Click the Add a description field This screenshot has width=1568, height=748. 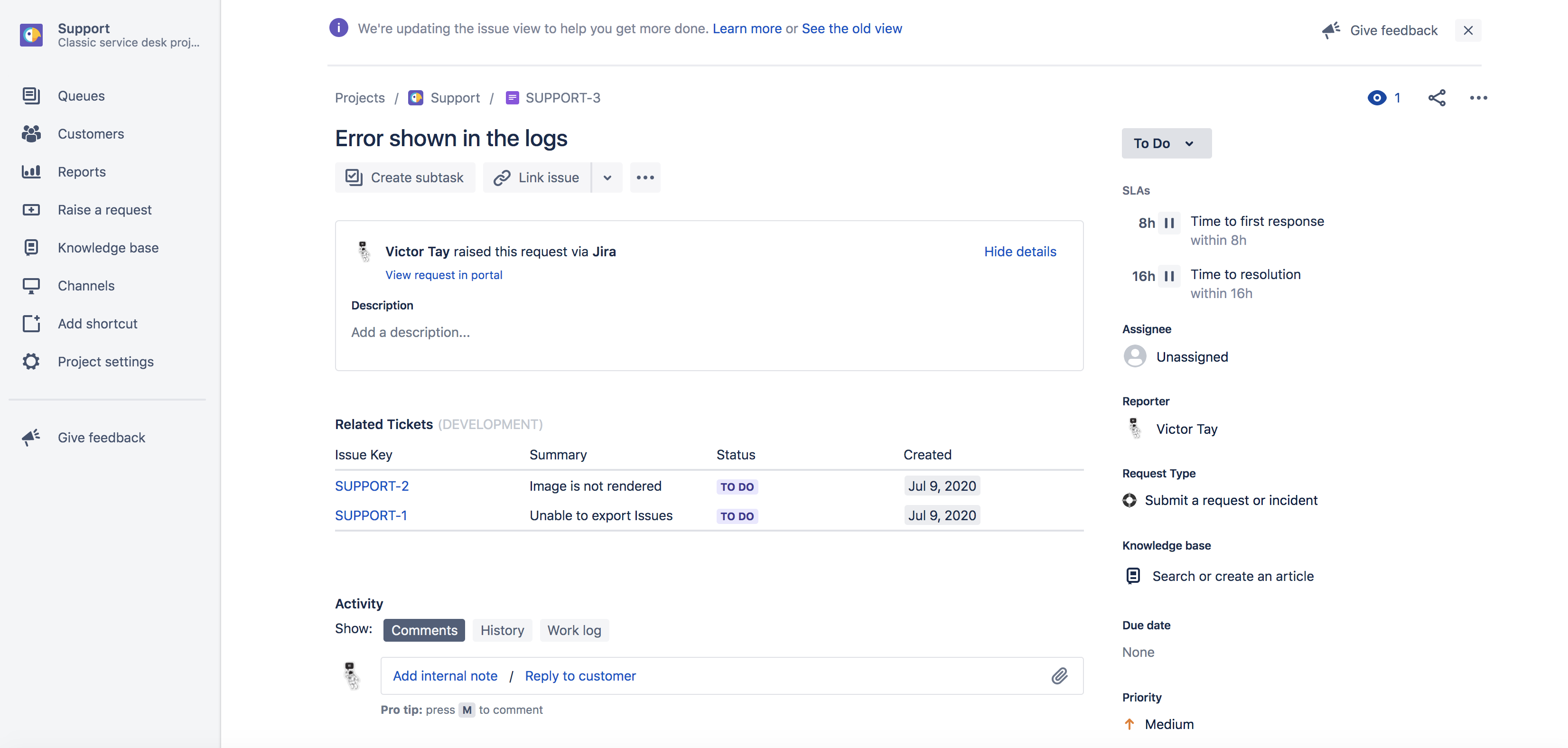point(410,332)
